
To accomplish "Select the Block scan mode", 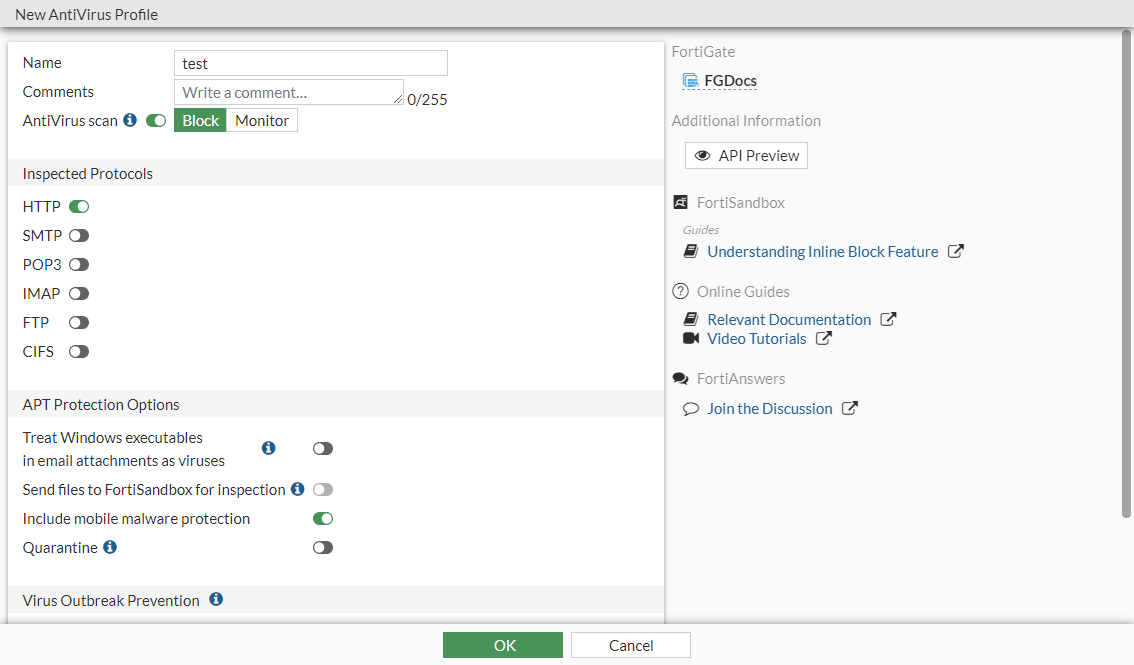I will tap(200, 120).
